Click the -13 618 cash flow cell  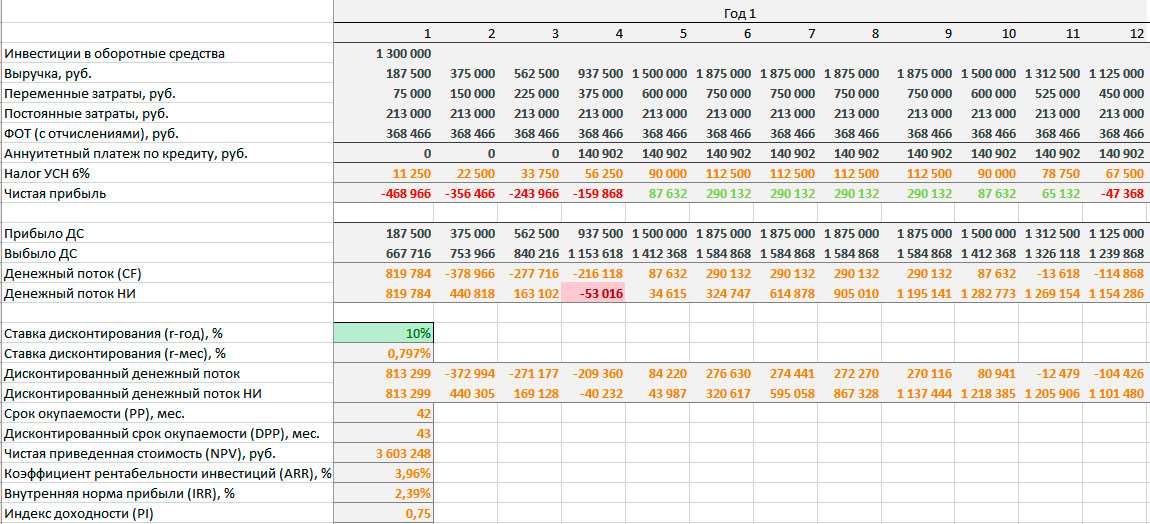(1050, 273)
